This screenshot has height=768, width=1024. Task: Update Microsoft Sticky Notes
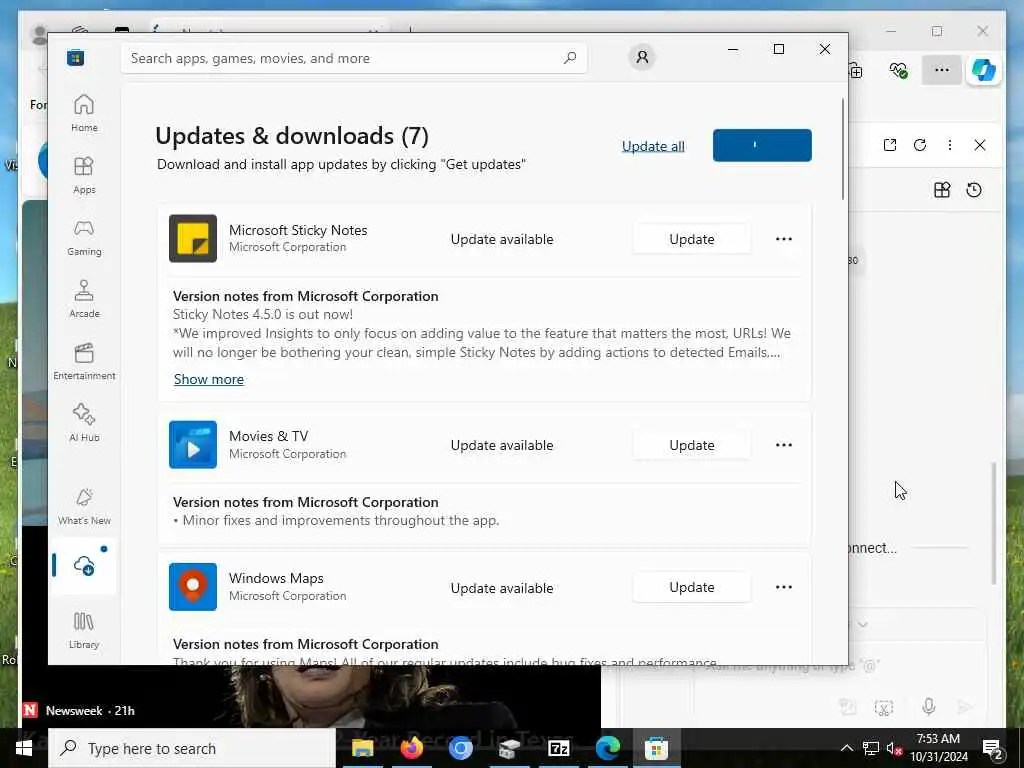point(692,239)
